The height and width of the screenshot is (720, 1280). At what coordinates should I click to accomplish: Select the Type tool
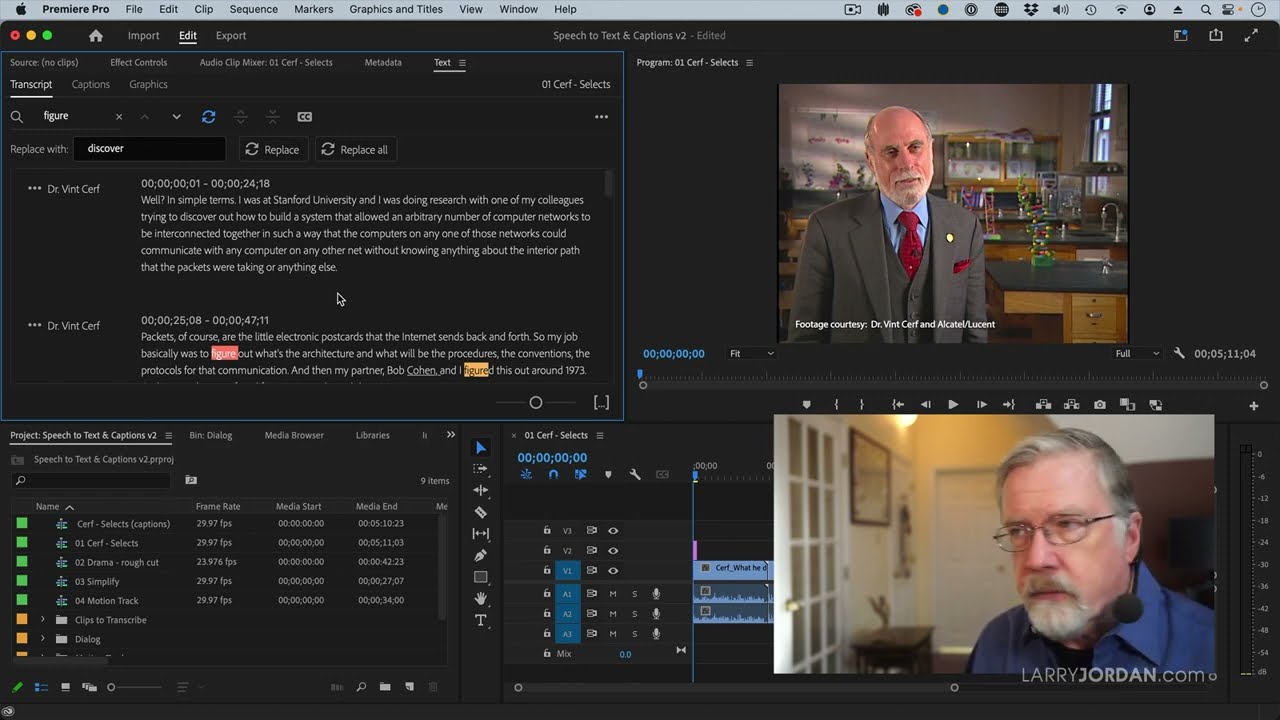[480, 620]
